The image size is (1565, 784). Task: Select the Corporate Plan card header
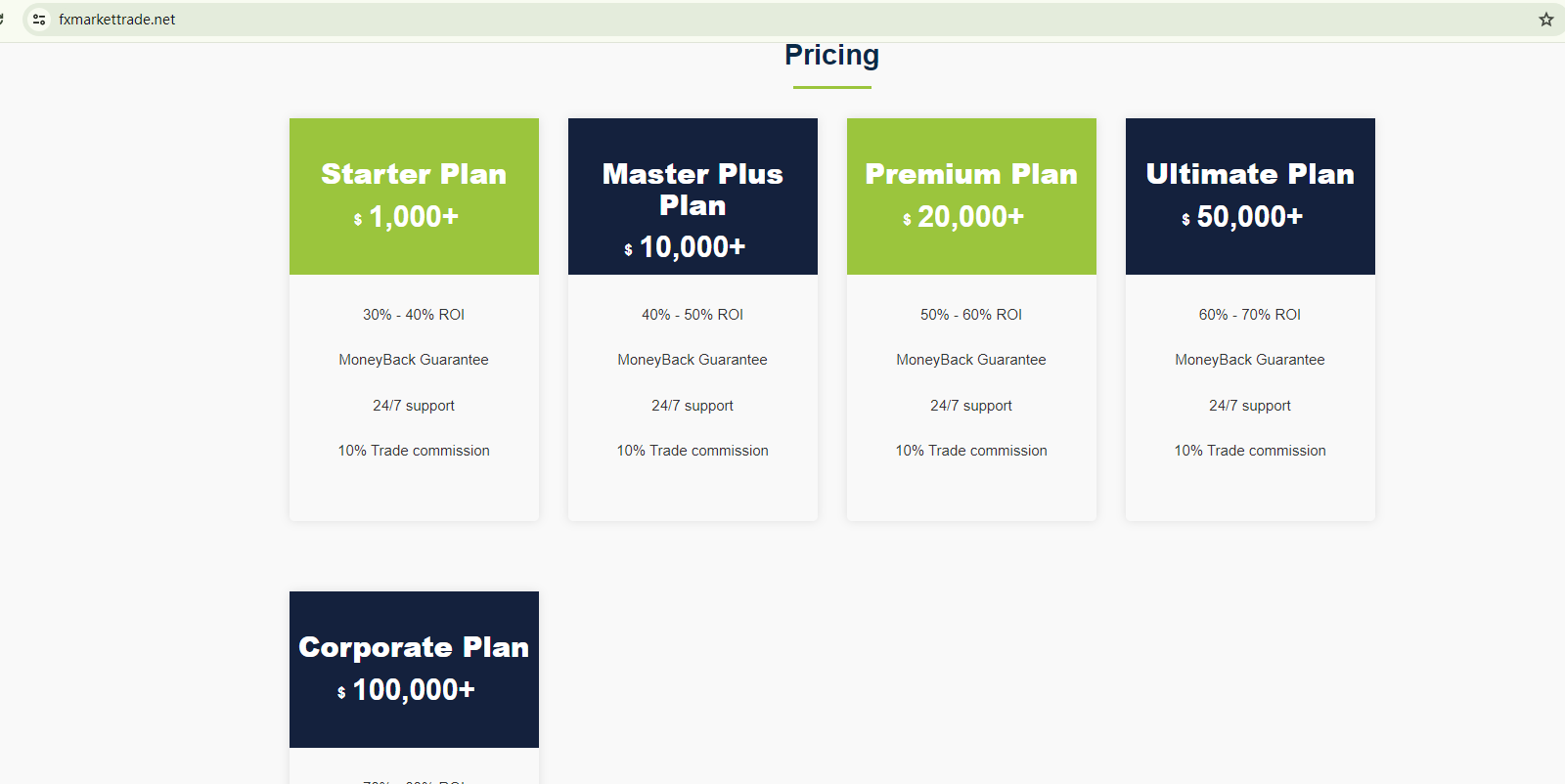click(x=414, y=647)
